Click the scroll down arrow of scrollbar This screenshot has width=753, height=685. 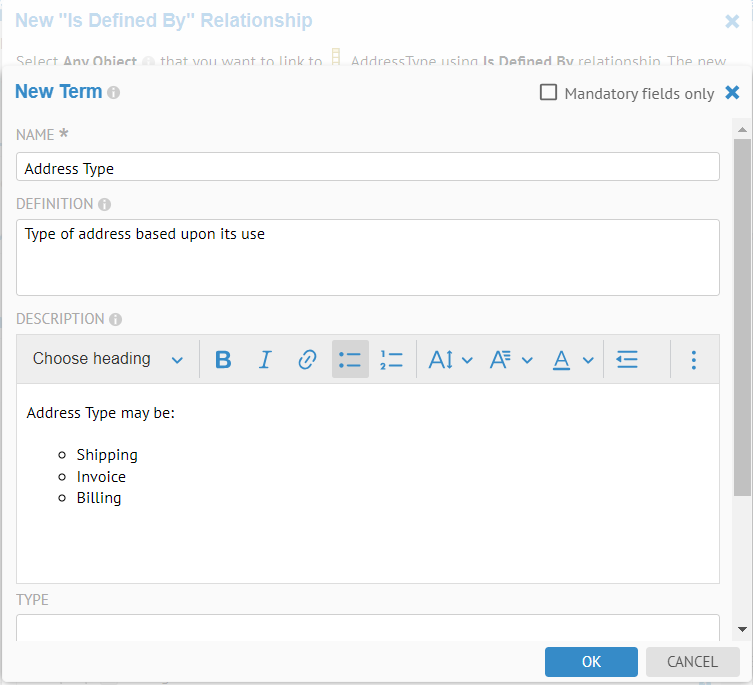pyautogui.click(x=742, y=629)
